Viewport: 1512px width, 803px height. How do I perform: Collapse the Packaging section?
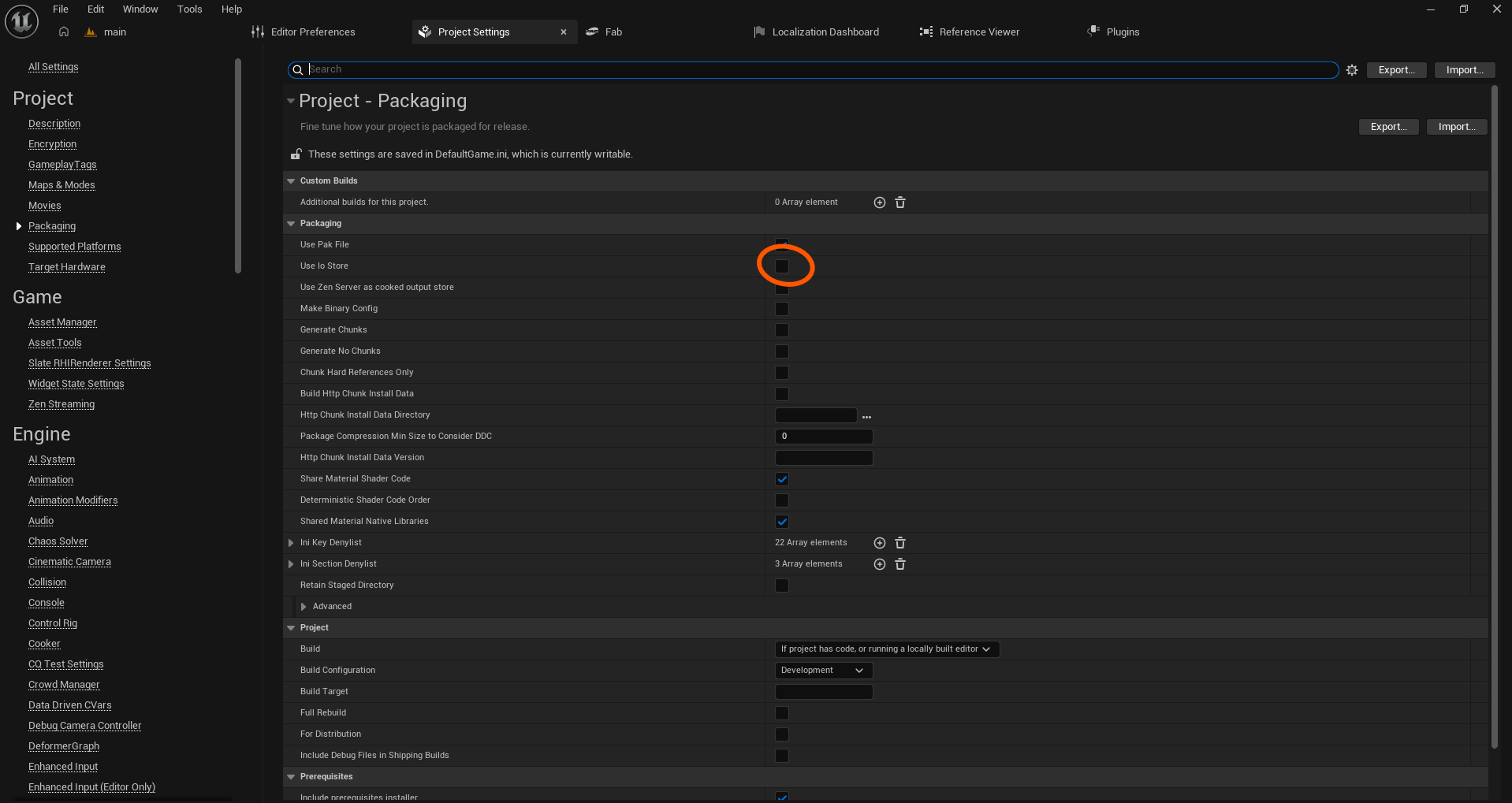coord(291,224)
